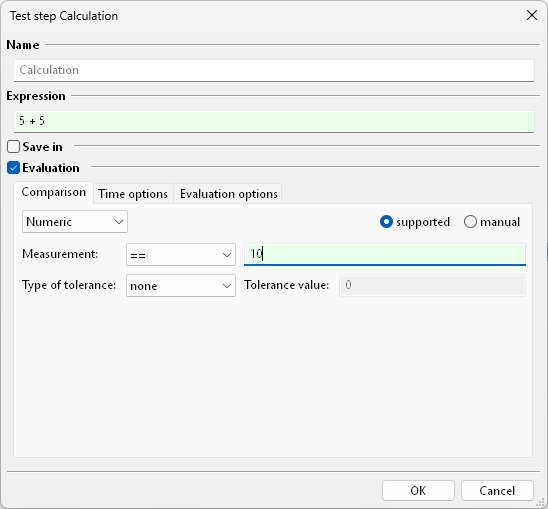Enable the Save in checkbox

(x=13, y=146)
